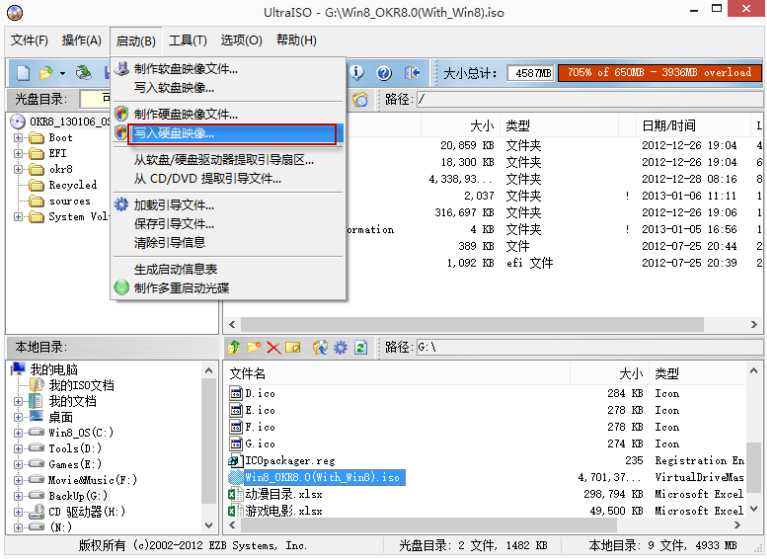This screenshot has width=767, height=559.
Task: Click the orange 705% of 650MB capacity bar
Action: point(659,72)
